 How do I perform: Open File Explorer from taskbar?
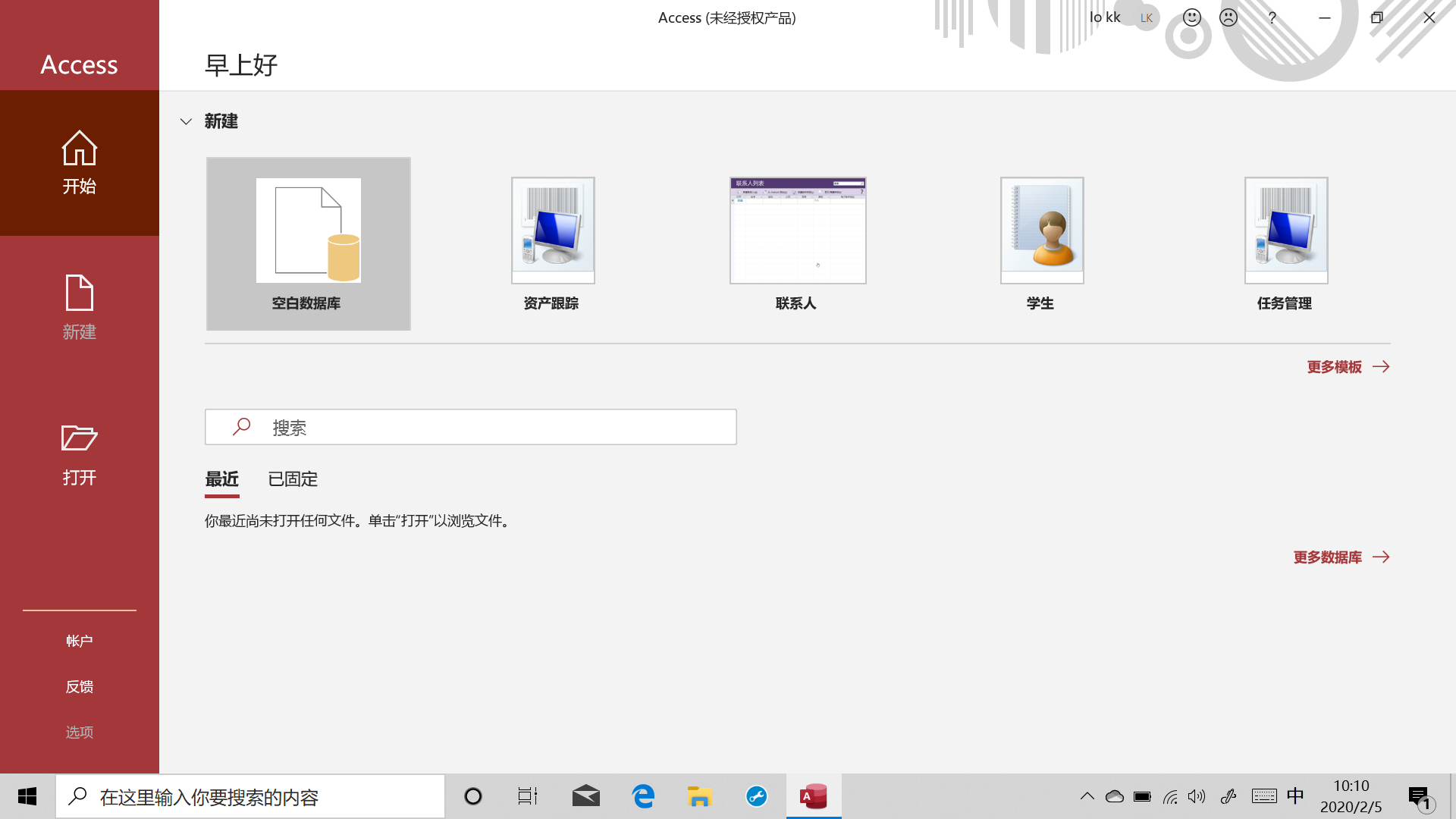point(699,796)
